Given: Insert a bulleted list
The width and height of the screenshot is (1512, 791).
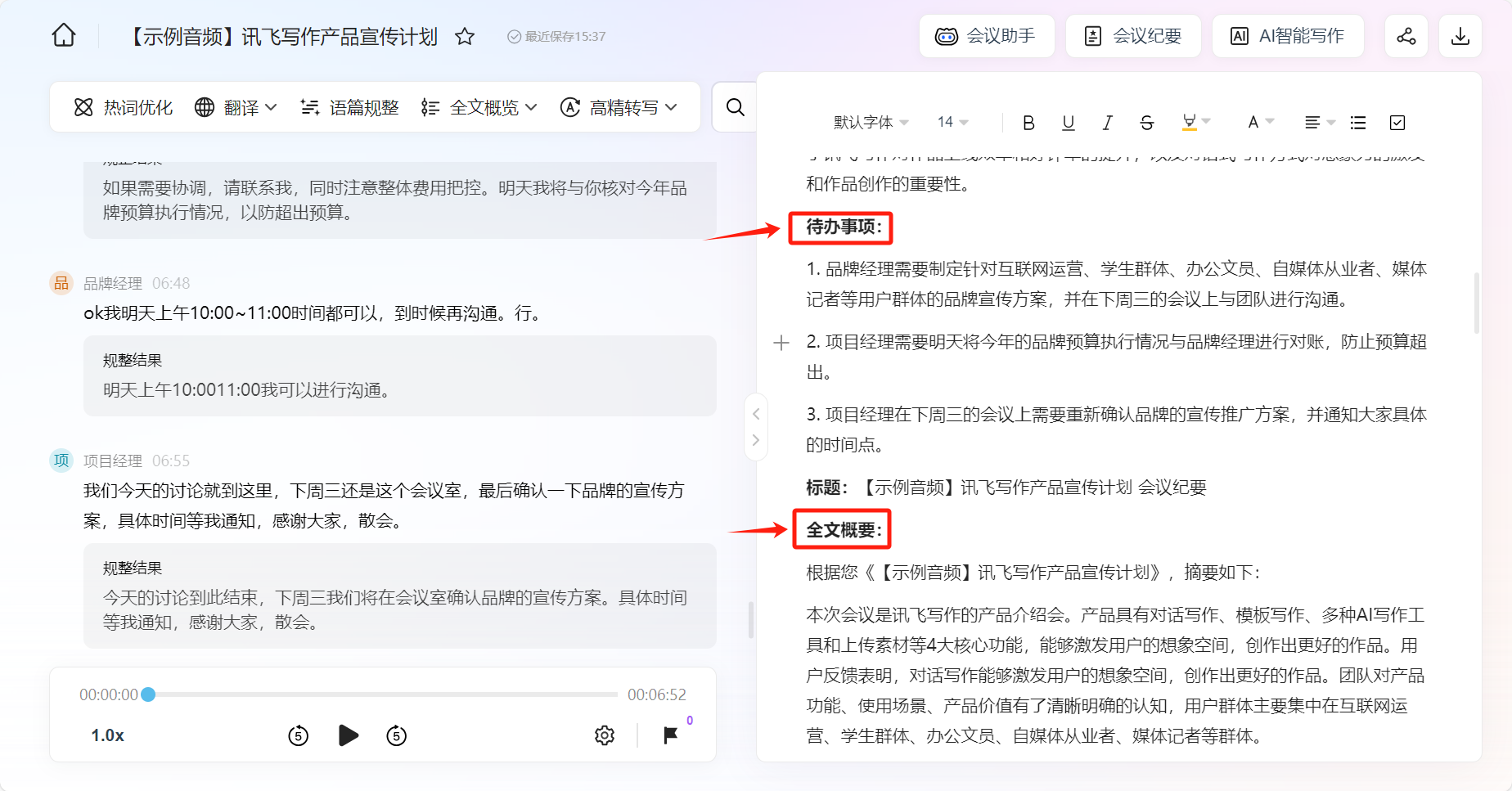Looking at the screenshot, I should (x=1358, y=123).
